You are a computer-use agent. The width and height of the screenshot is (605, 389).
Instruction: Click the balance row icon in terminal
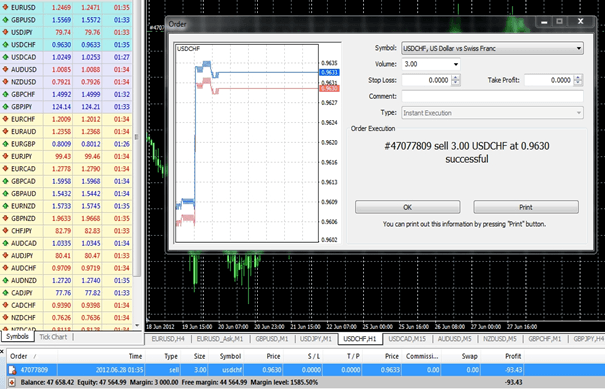tap(12, 382)
